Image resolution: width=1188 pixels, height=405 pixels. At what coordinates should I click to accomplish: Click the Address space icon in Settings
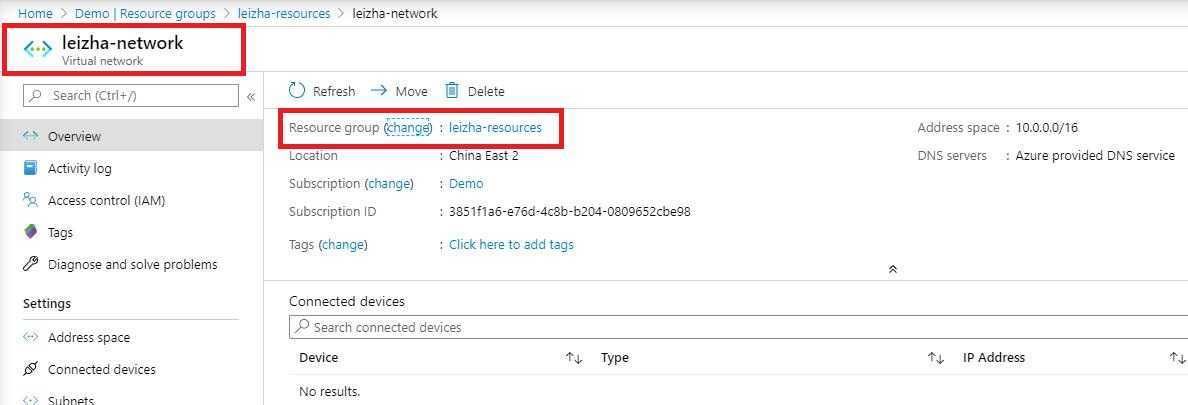(30, 338)
